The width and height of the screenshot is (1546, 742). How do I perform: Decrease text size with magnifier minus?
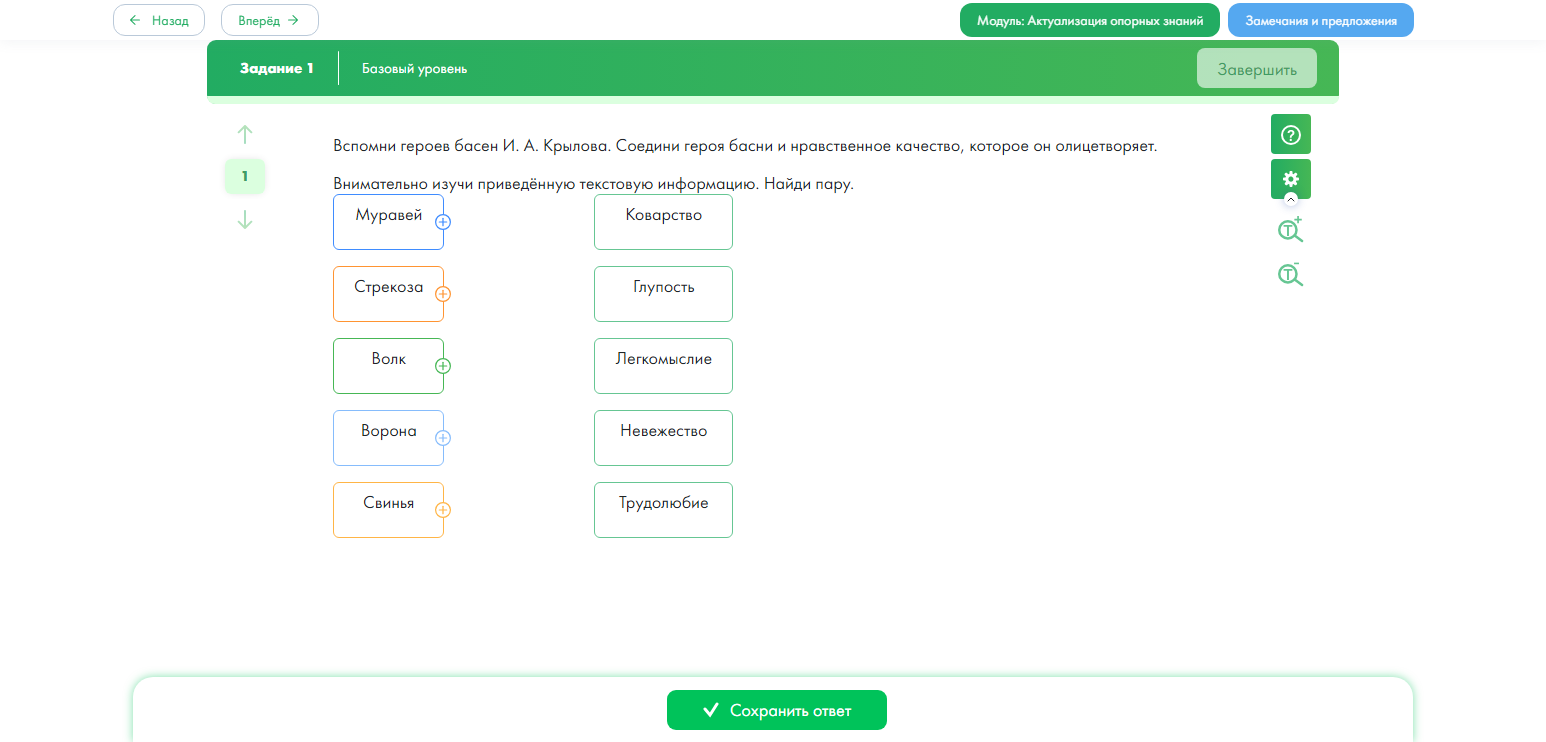(1290, 275)
